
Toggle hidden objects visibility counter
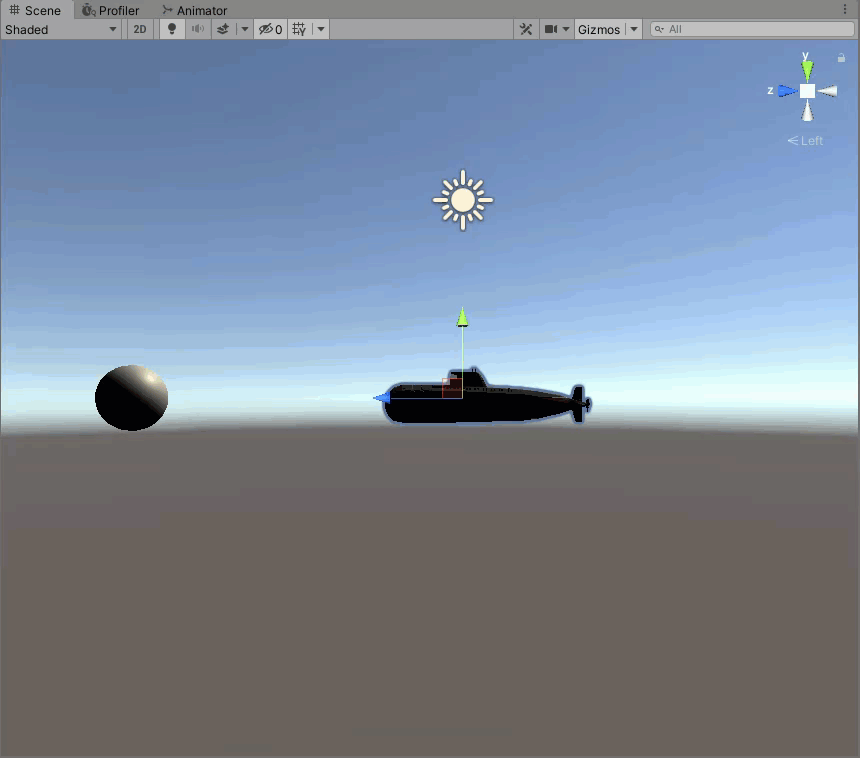pos(270,29)
